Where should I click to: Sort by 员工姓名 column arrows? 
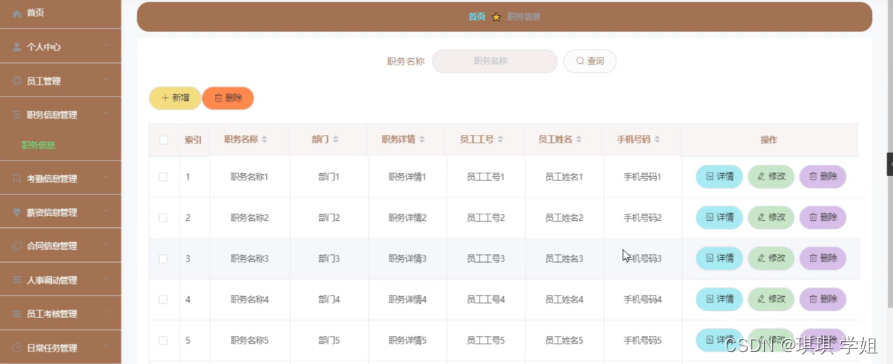coord(579,140)
